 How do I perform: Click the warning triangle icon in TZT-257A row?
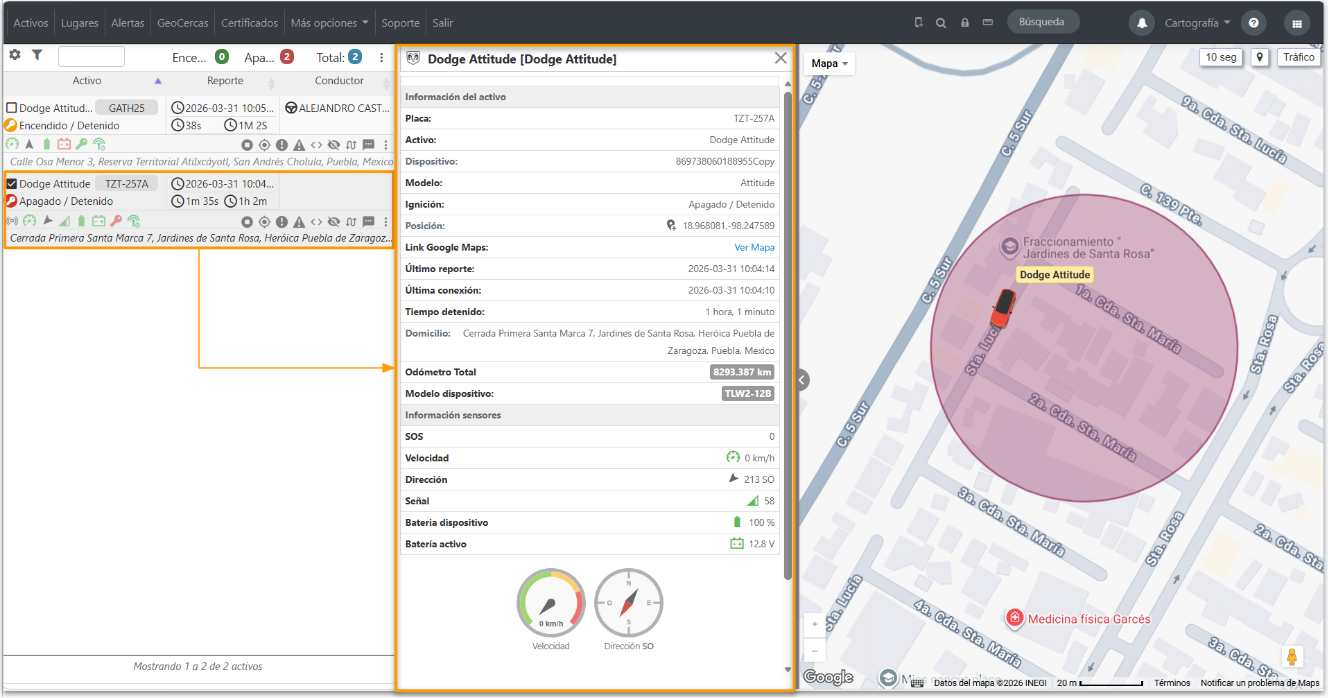pyautogui.click(x=298, y=221)
